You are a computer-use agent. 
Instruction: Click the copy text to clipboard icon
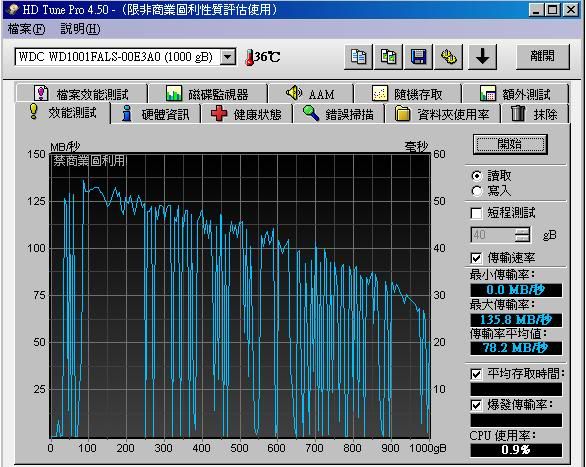[x=358, y=57]
